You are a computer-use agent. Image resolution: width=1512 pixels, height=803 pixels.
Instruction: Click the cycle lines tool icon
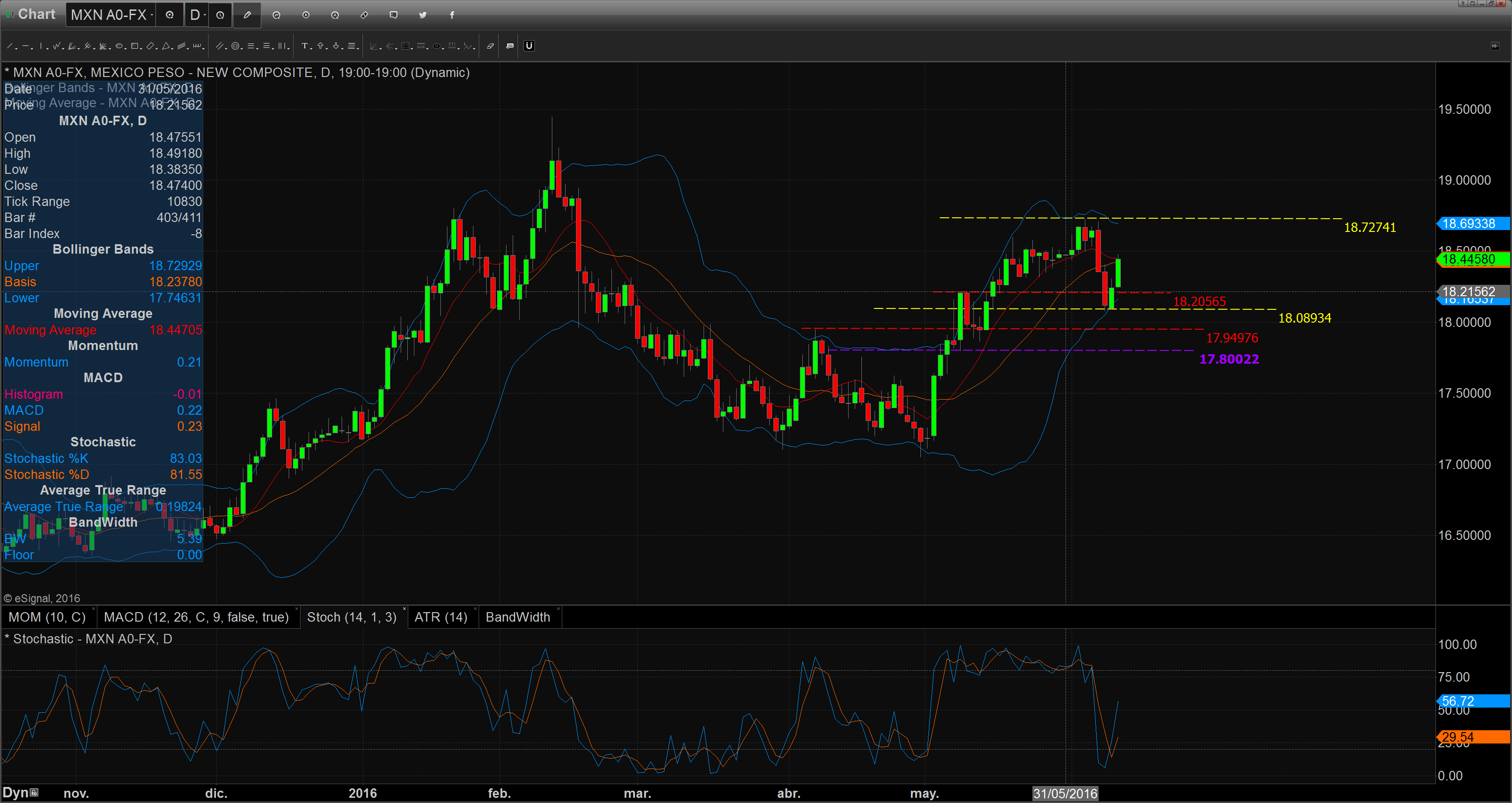(196, 46)
